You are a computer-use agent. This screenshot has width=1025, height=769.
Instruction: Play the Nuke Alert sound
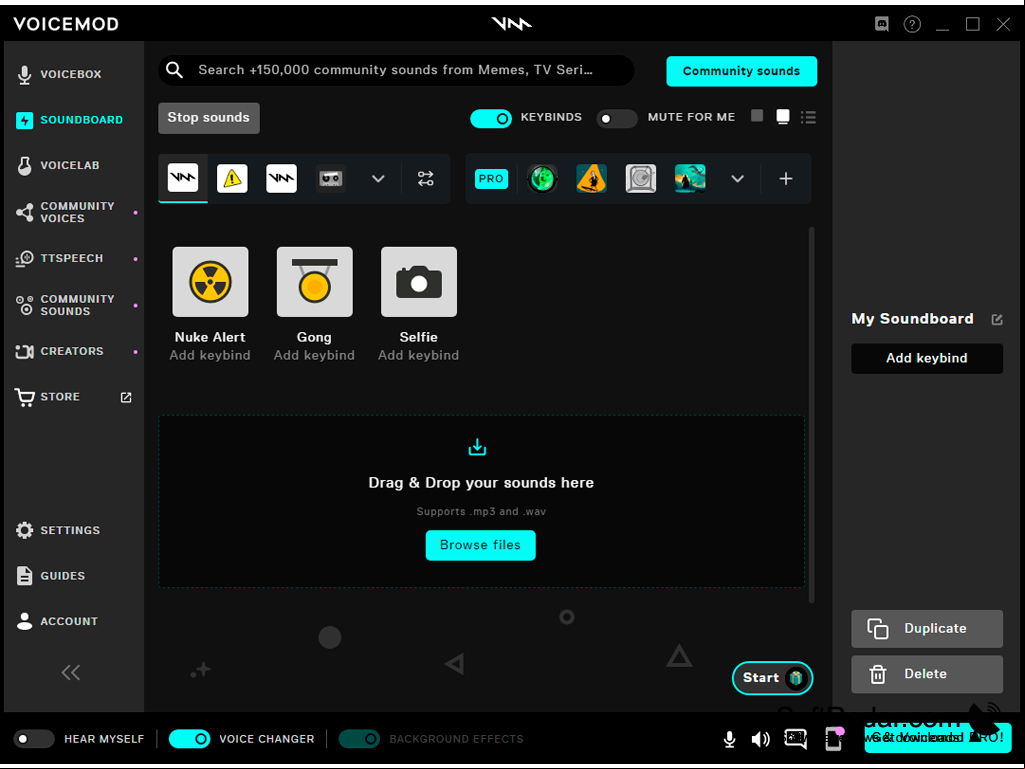tap(210, 282)
